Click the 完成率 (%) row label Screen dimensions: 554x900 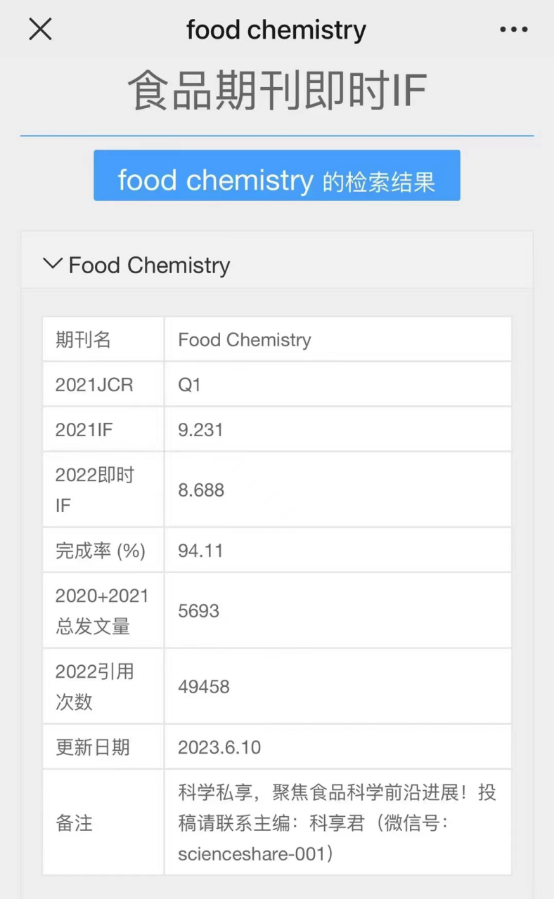100,550
